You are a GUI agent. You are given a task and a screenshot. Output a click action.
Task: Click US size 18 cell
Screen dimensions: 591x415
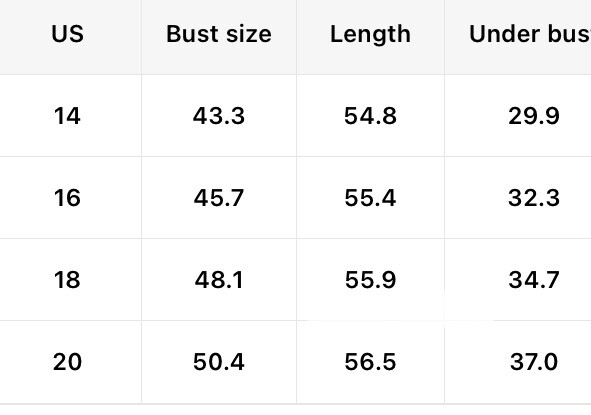[67, 280]
